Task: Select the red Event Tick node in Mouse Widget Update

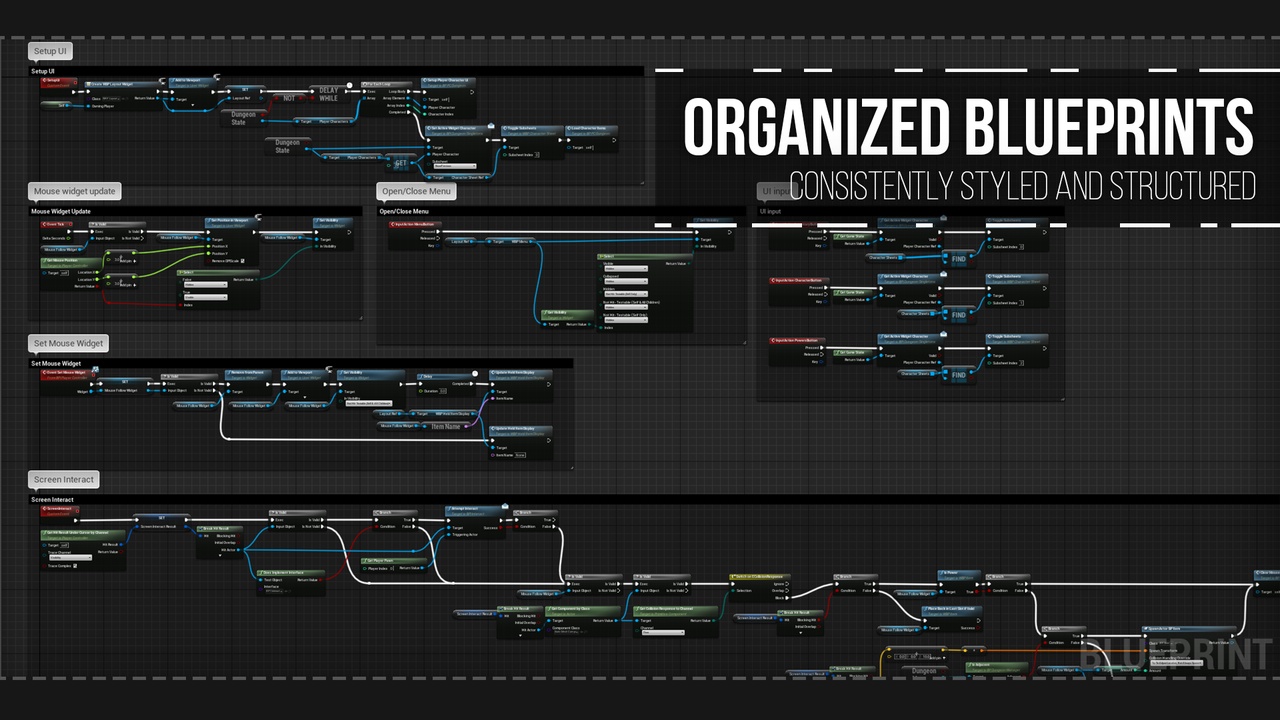Action: (57, 224)
